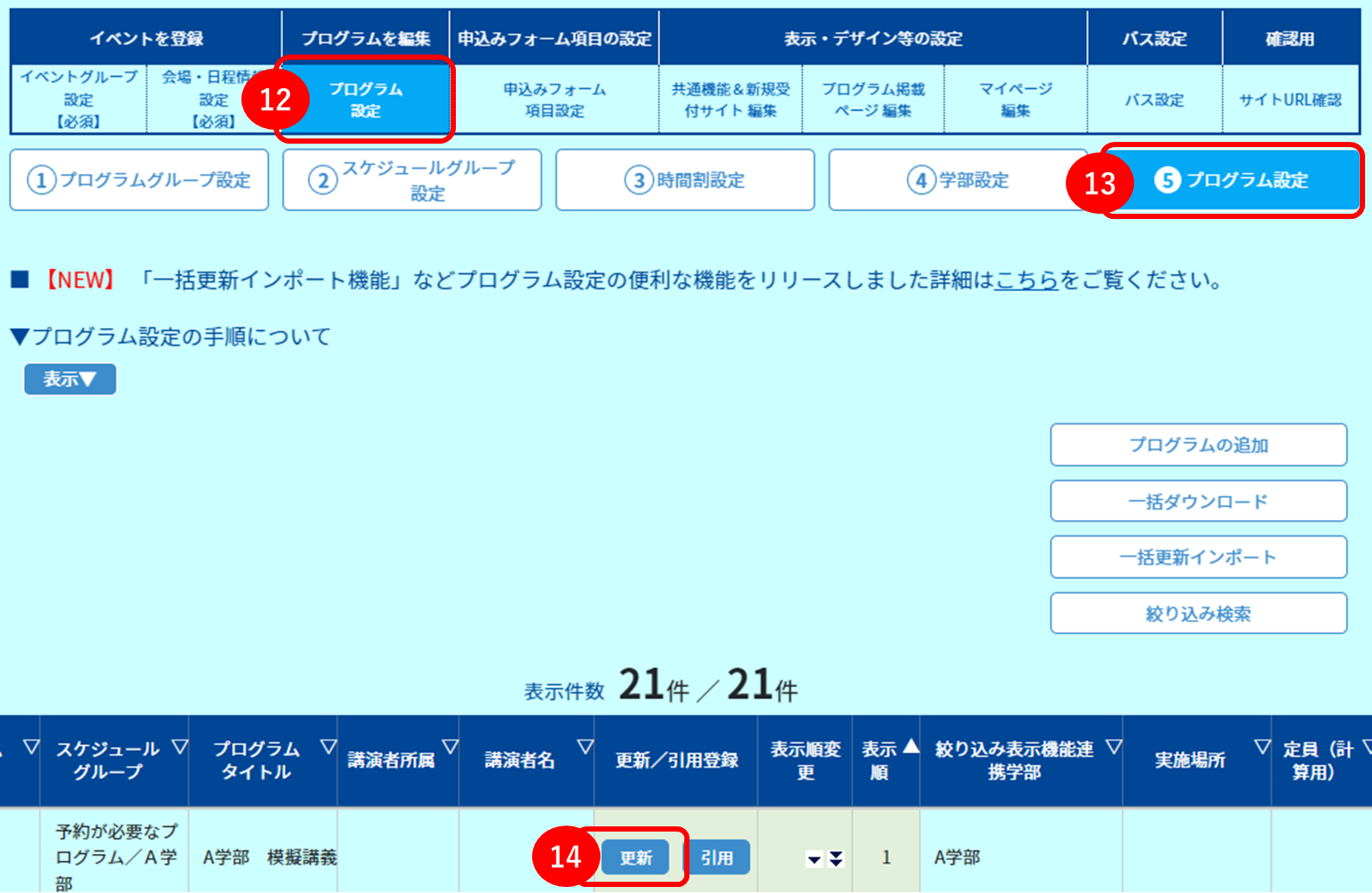Screen dimensions: 1372x893
Task: Select the ⑤プログラム設定 tab
Action: point(1232,180)
